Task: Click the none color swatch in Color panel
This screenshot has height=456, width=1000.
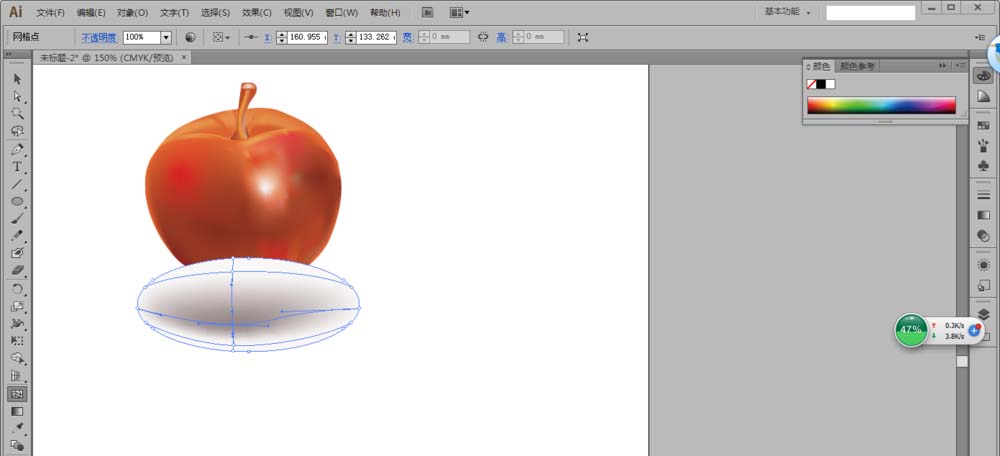Action: 811,84
